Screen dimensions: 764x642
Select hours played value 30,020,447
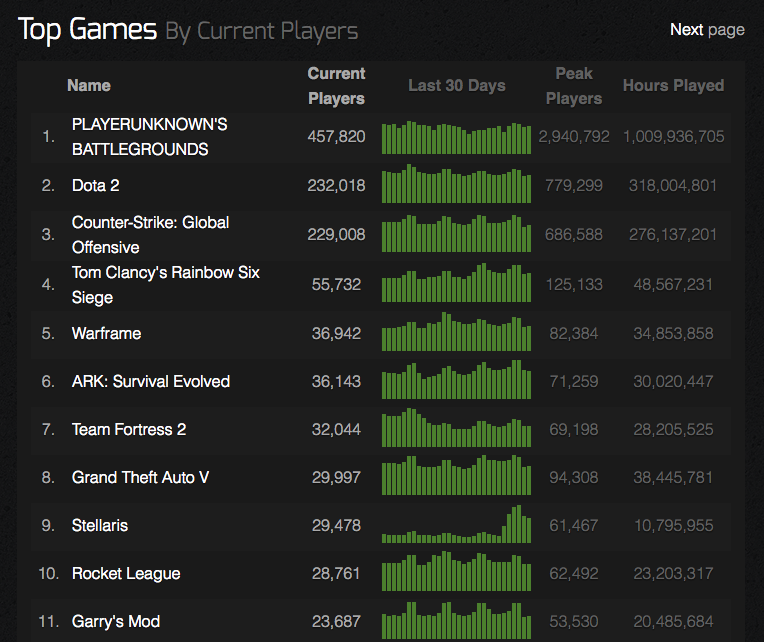pyautogui.click(x=673, y=381)
